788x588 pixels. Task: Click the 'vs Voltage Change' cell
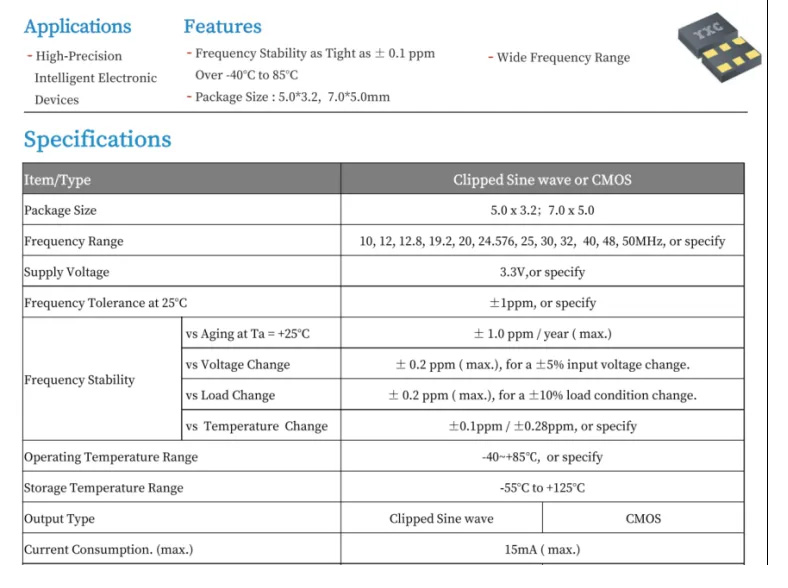pos(261,364)
